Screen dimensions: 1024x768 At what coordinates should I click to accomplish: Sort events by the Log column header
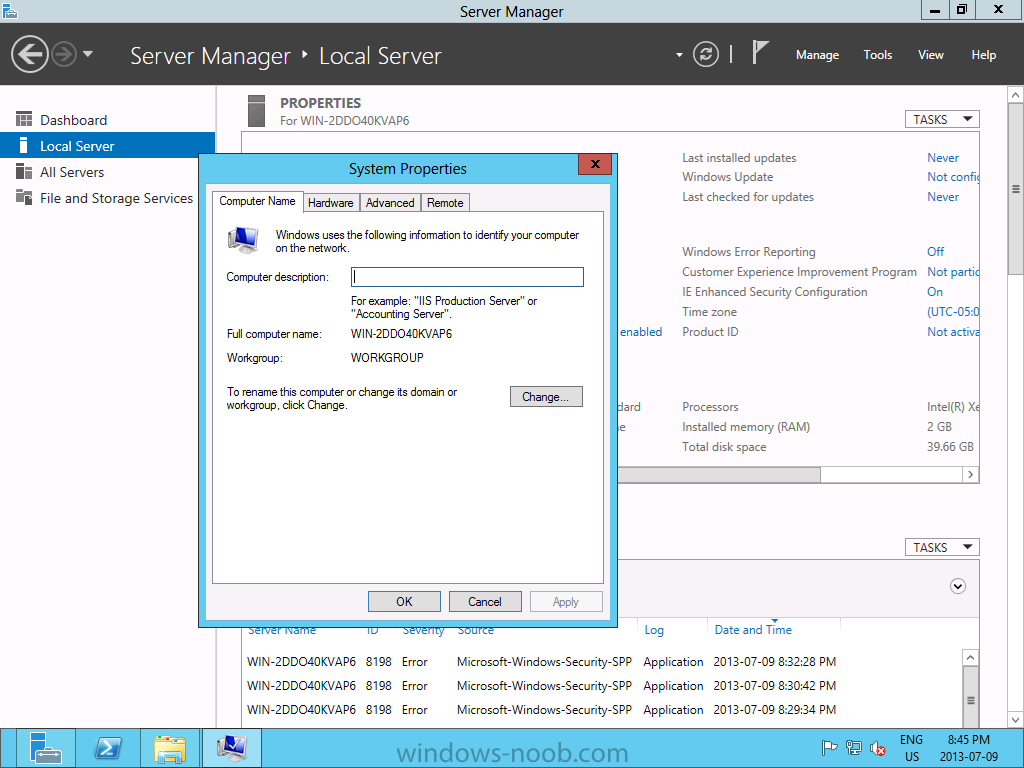(x=654, y=630)
